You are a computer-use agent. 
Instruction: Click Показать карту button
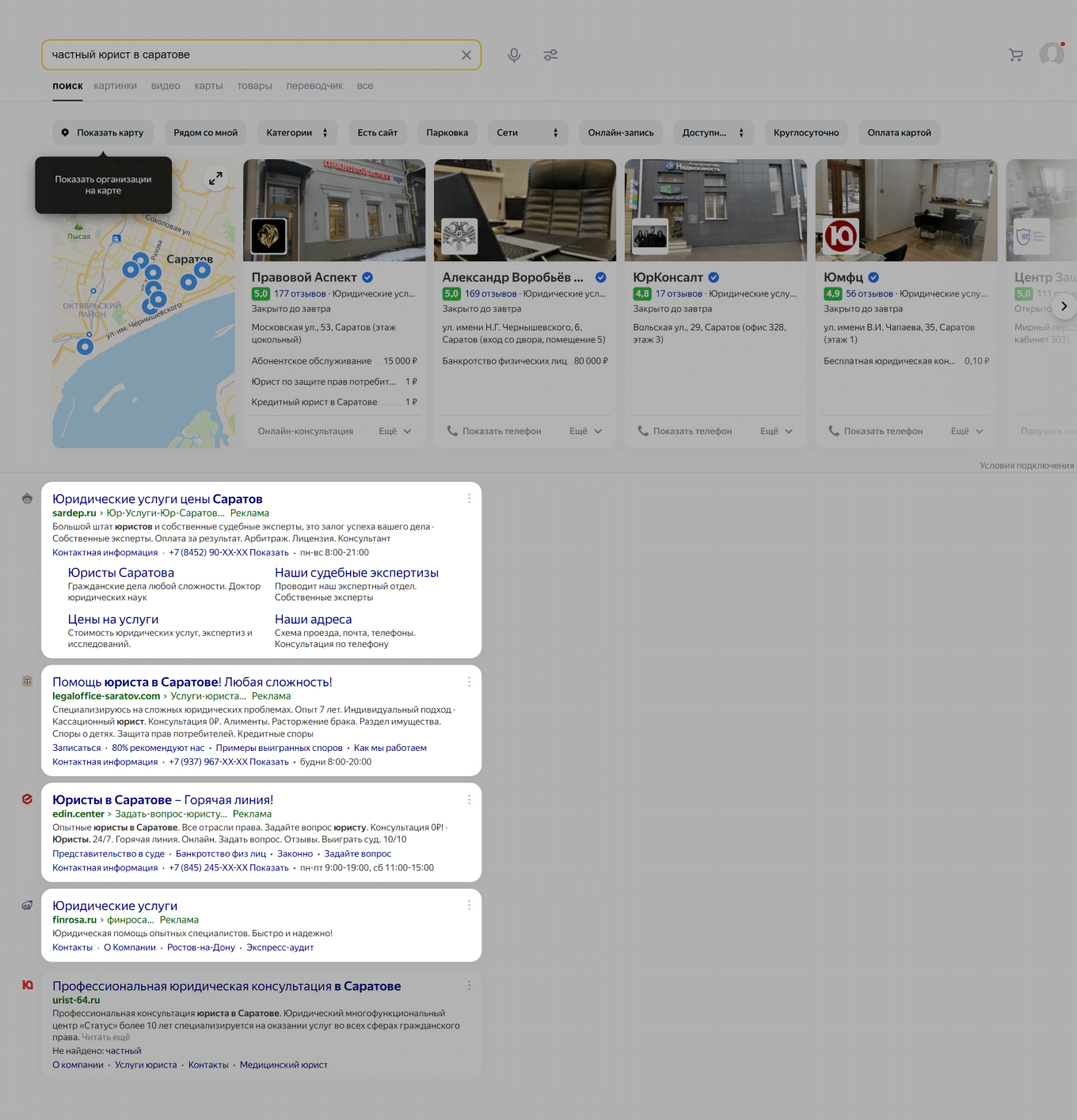pos(103,132)
